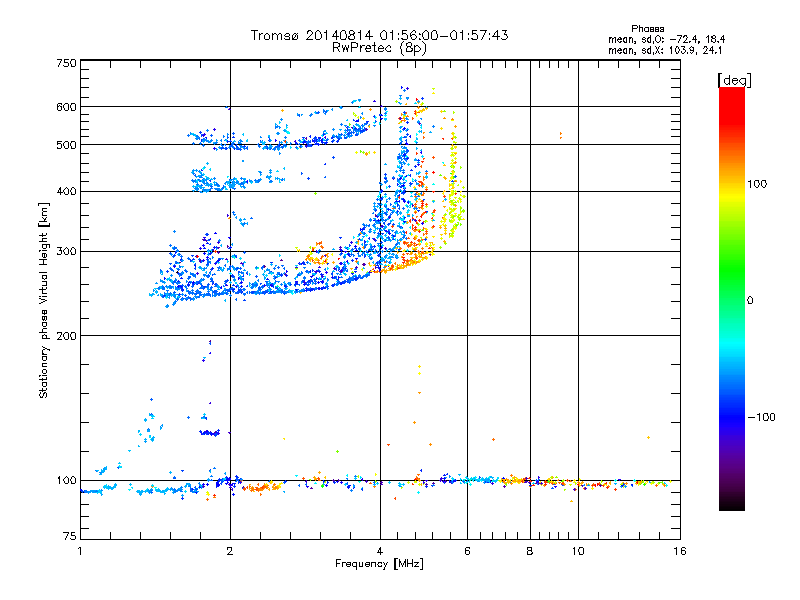Click colorbar label '-100'

(762, 417)
